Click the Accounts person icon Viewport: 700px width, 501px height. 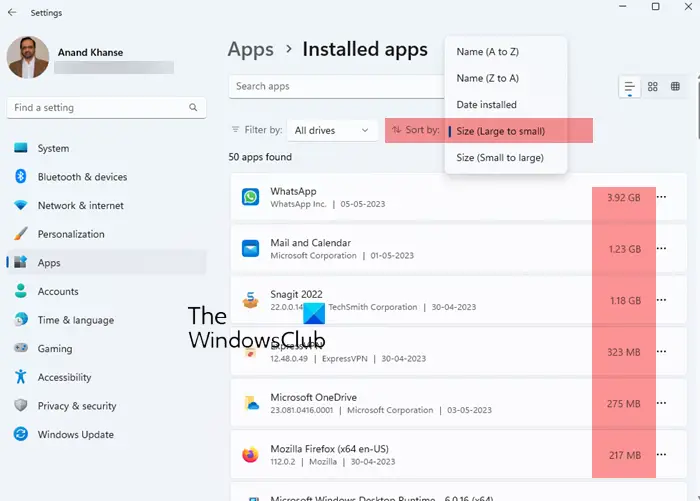(x=21, y=291)
